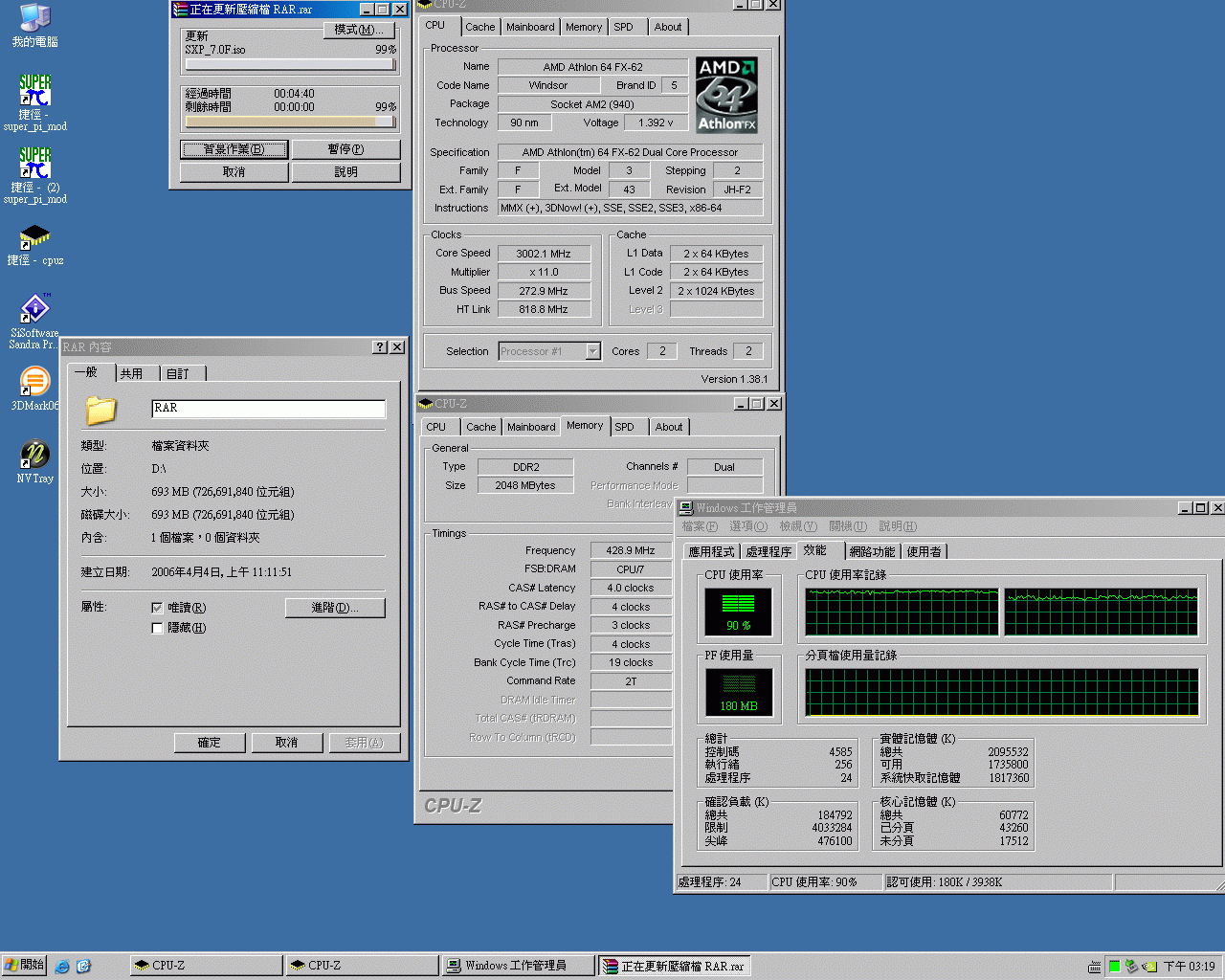Switch to second CPU-Z taskbar button
The width and height of the screenshot is (1225, 980).
(362, 966)
